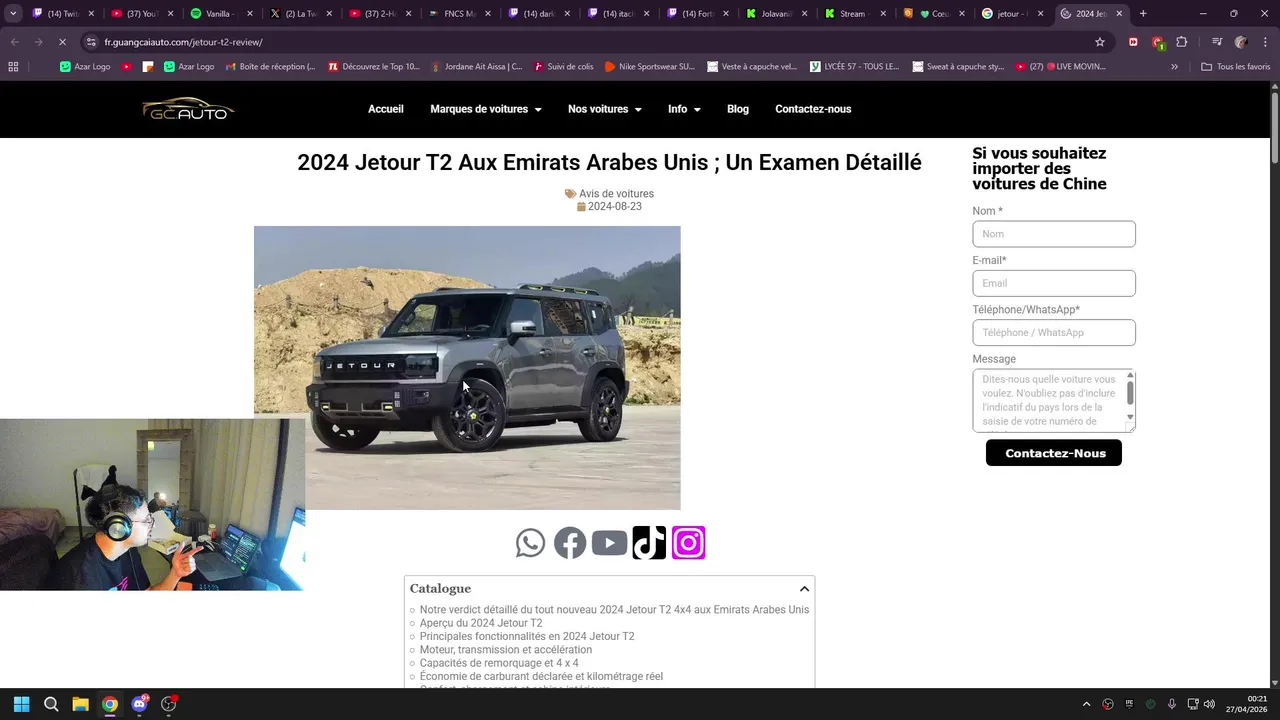
Task: Open the Boîte de réception bookmark
Action: [x=270, y=67]
